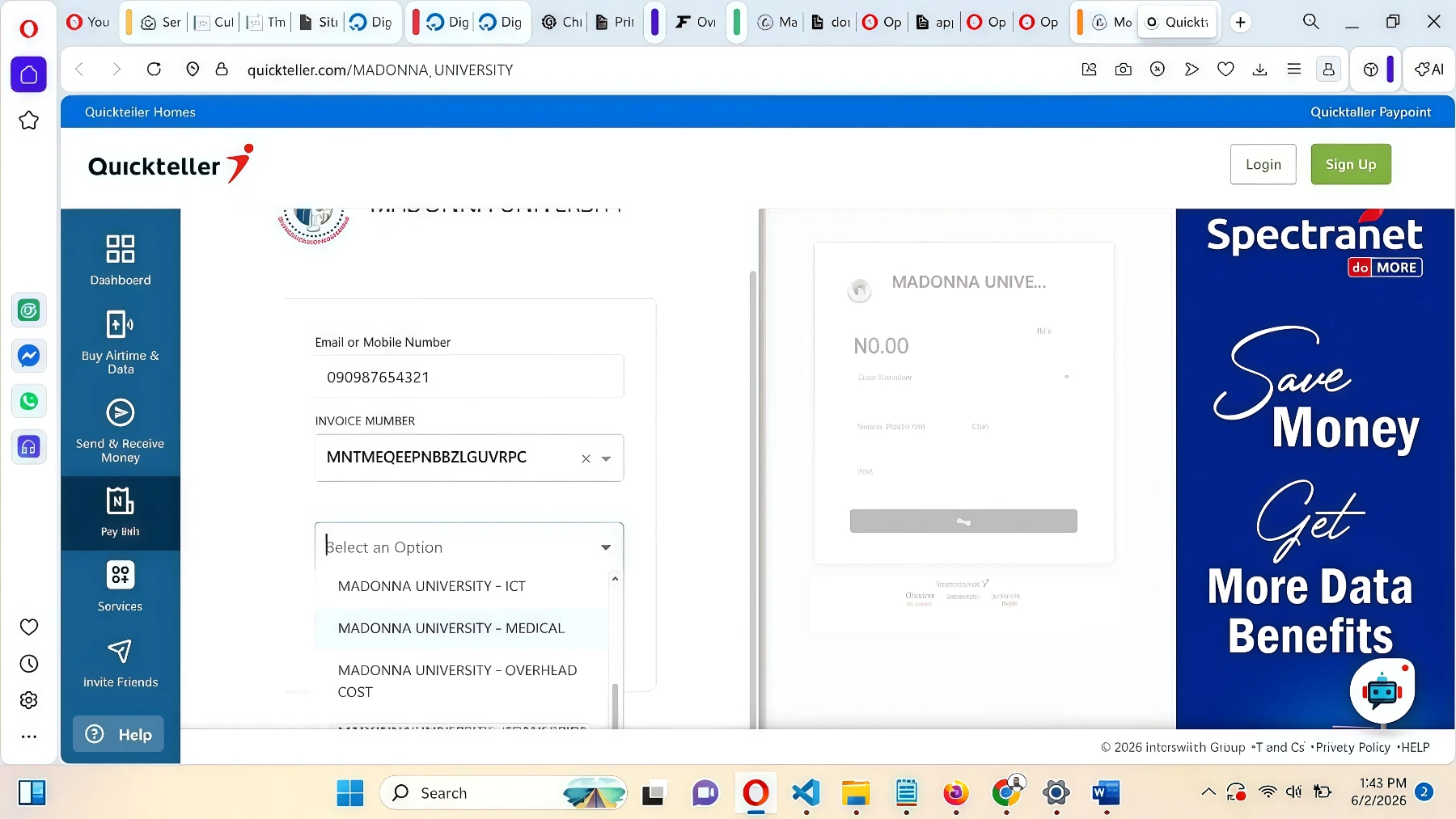Switch to the Ma tab

(778, 22)
